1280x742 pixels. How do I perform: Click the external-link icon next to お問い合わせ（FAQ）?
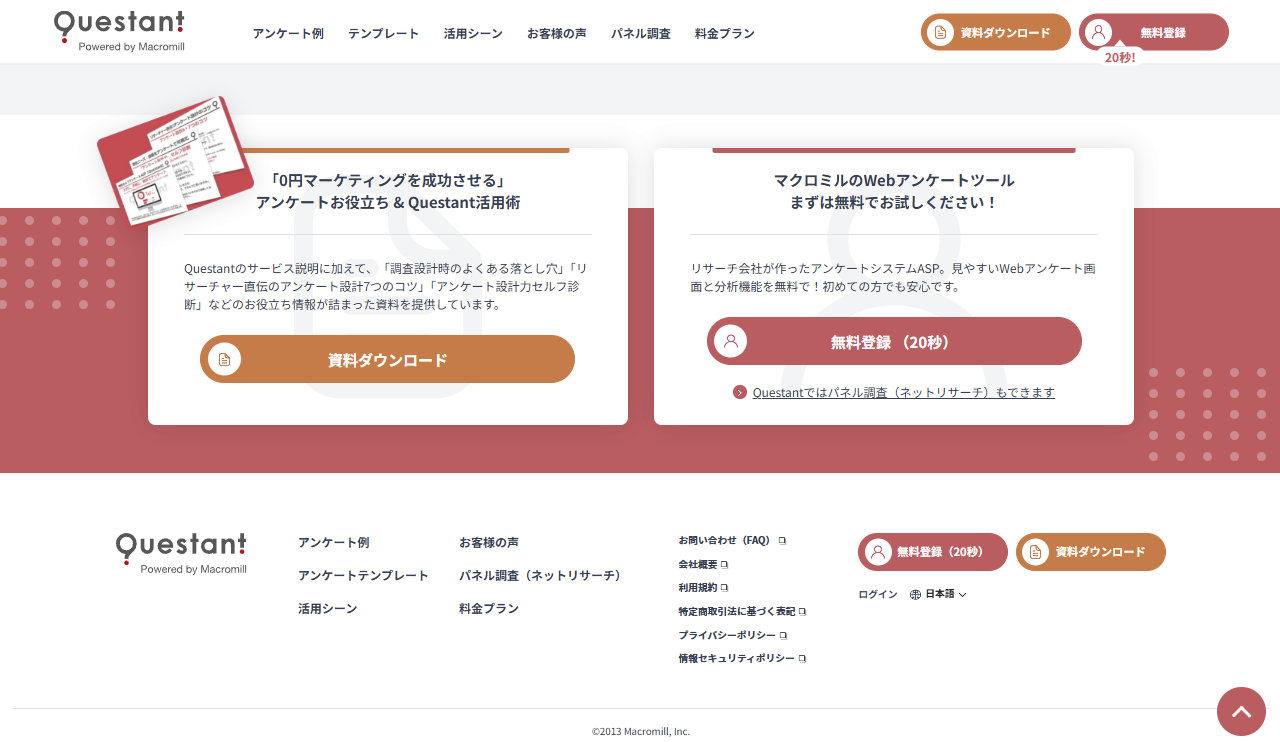[782, 541]
